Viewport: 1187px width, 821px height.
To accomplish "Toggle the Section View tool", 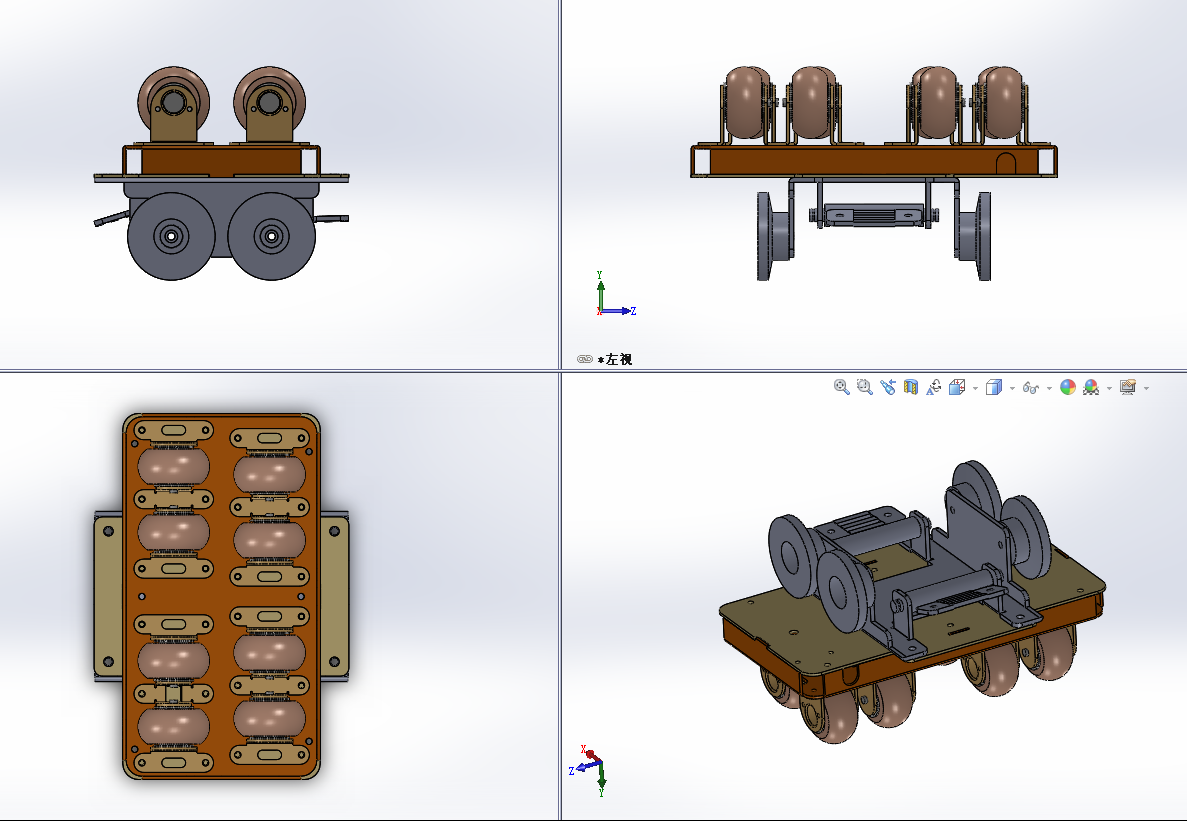I will (911, 387).
